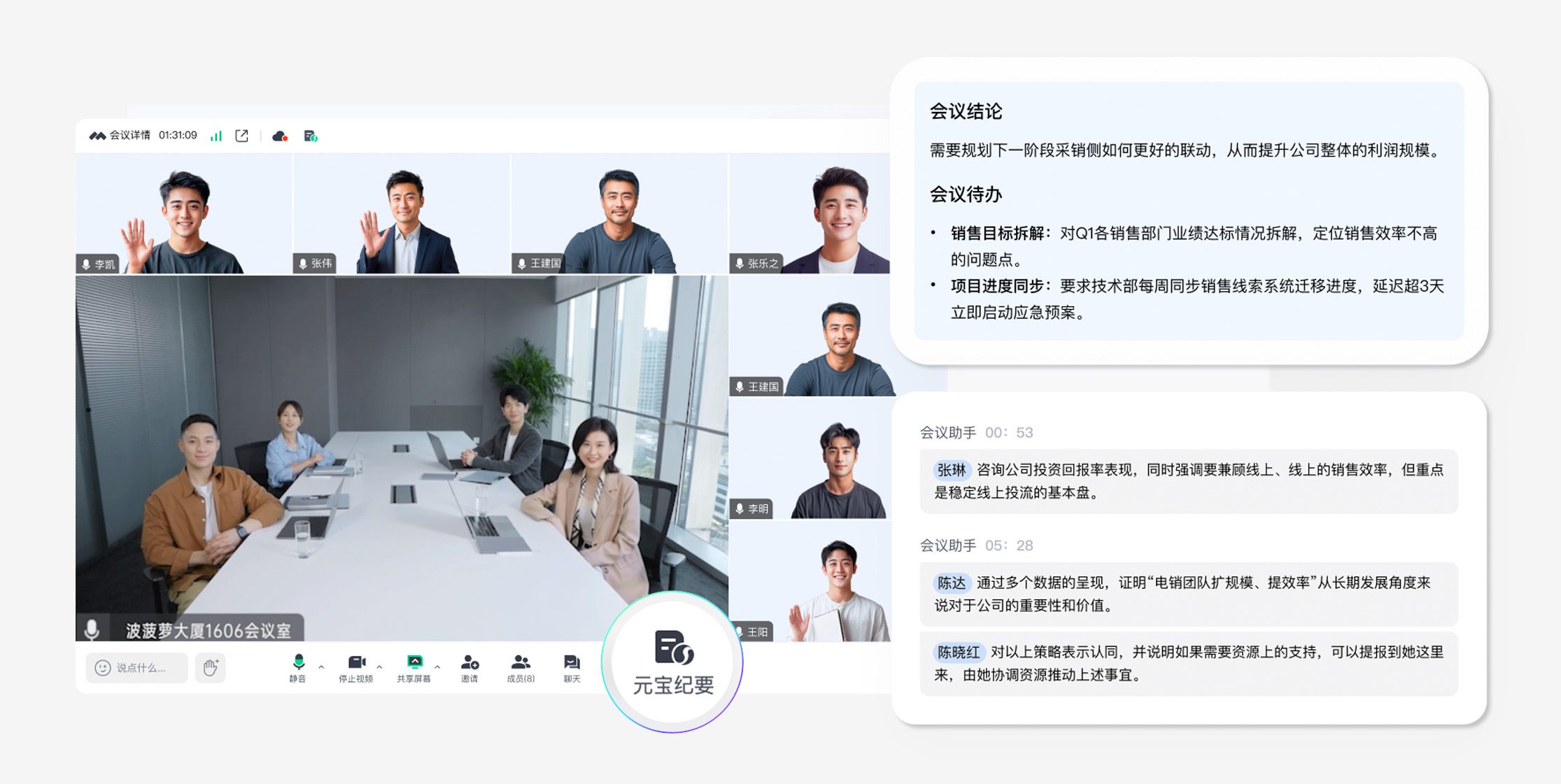The height and width of the screenshot is (784, 1561).
Task: Click the 陈晓红 name tag in transcript
Action: pyautogui.click(x=958, y=653)
